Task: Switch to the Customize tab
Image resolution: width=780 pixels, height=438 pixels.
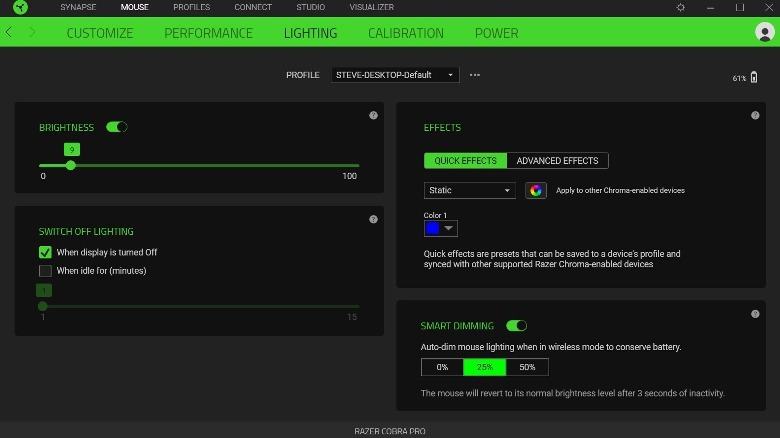Action: coord(99,33)
